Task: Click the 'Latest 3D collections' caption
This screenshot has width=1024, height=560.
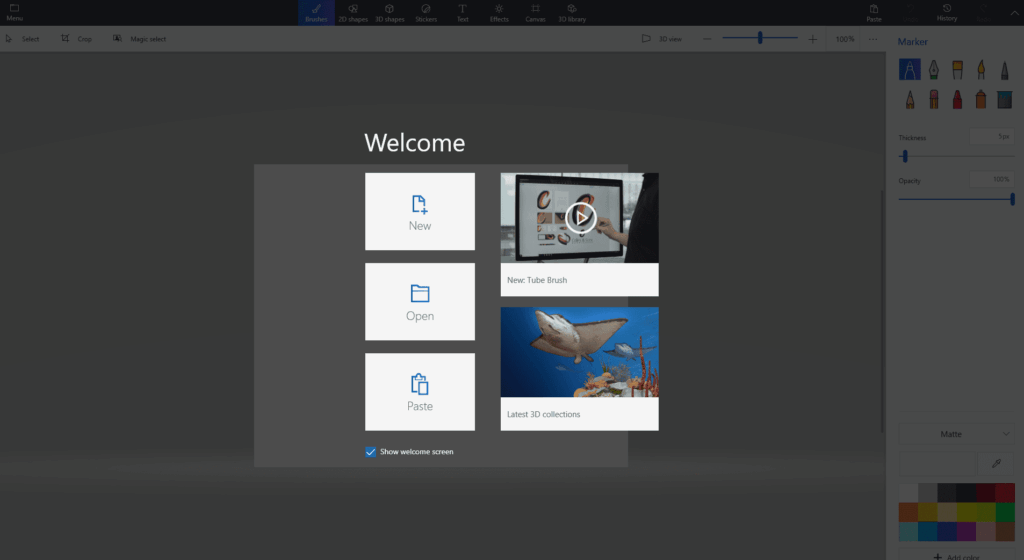Action: (543, 414)
